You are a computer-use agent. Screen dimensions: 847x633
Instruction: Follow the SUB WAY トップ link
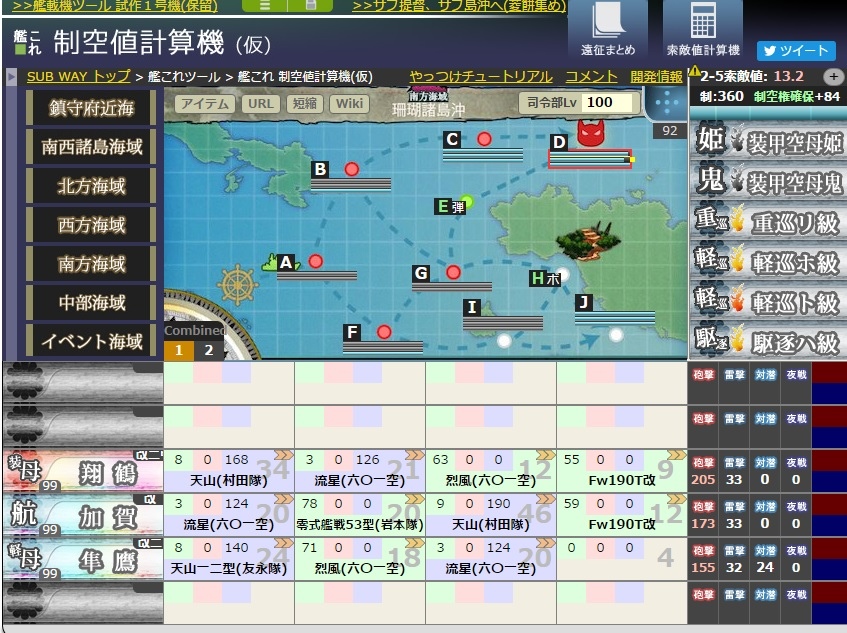(x=79, y=77)
